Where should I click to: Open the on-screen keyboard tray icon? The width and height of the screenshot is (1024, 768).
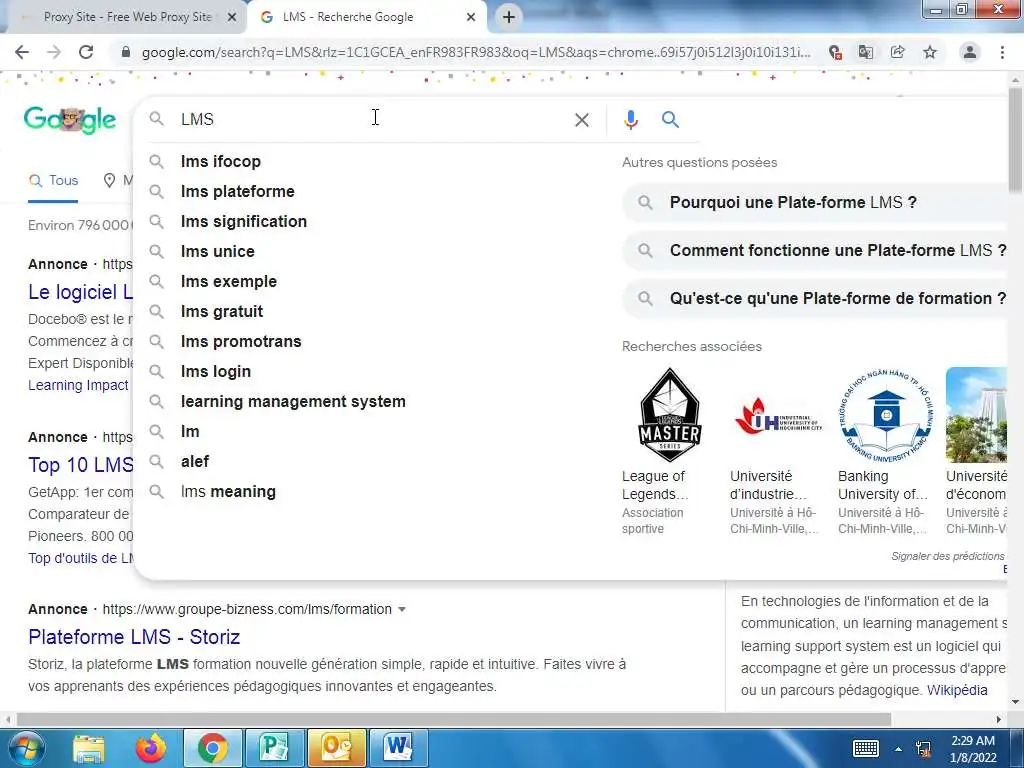tap(866, 749)
